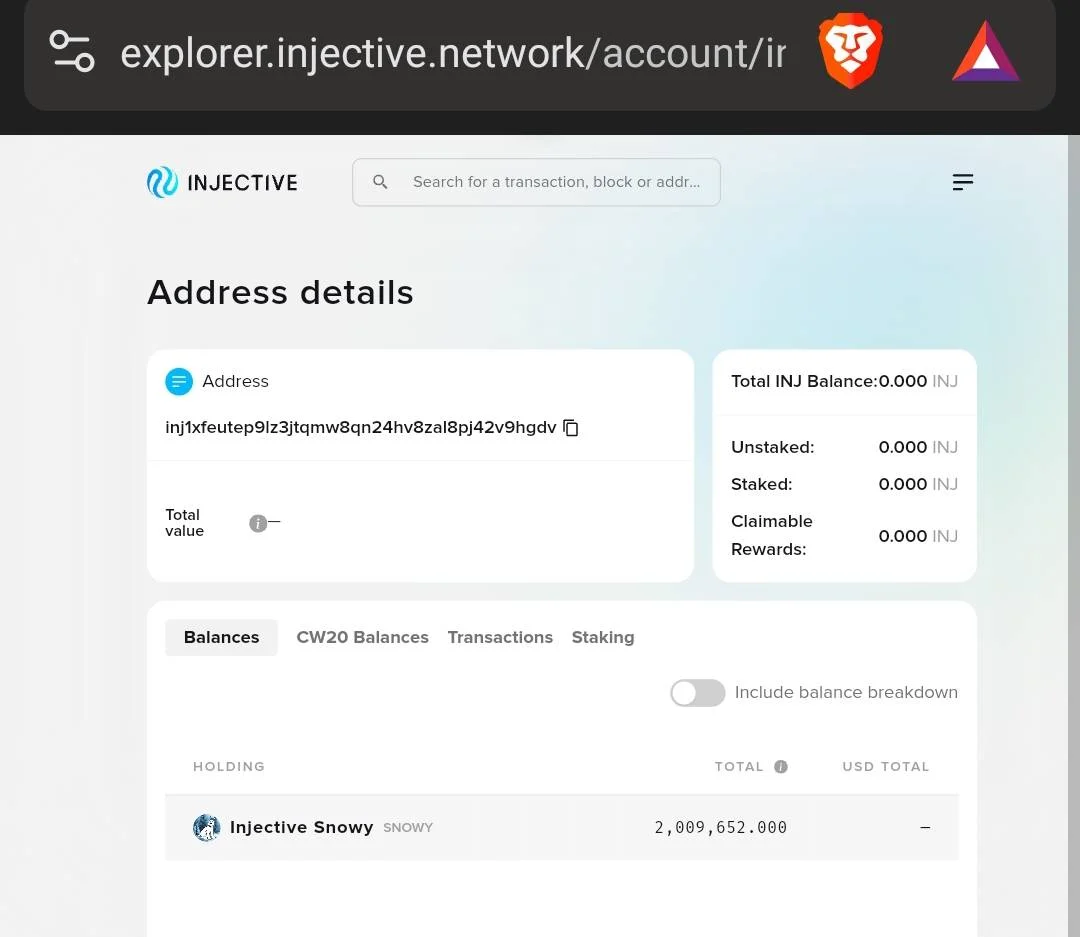This screenshot has width=1080, height=937.
Task: Click the inj1xfeutep9lz3jtqmw8qn24hv8zal8pj42v9hgdv address text
Action: point(361,428)
